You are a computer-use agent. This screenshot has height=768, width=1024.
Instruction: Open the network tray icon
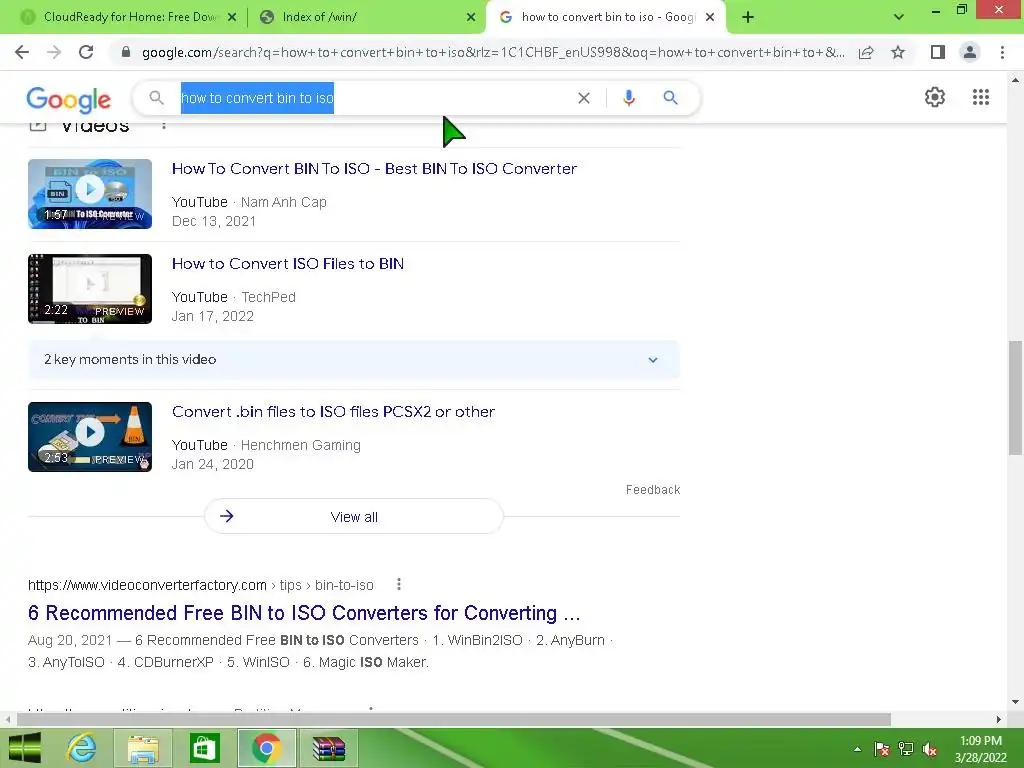(x=906, y=749)
